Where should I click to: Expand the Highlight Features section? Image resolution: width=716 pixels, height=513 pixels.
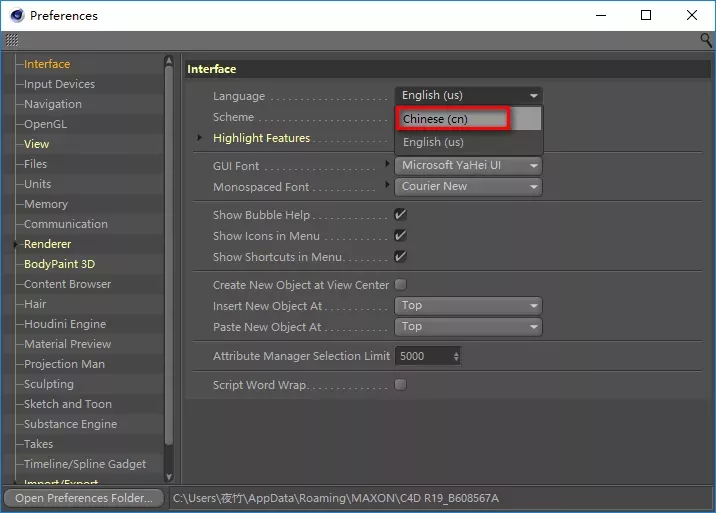(x=200, y=138)
